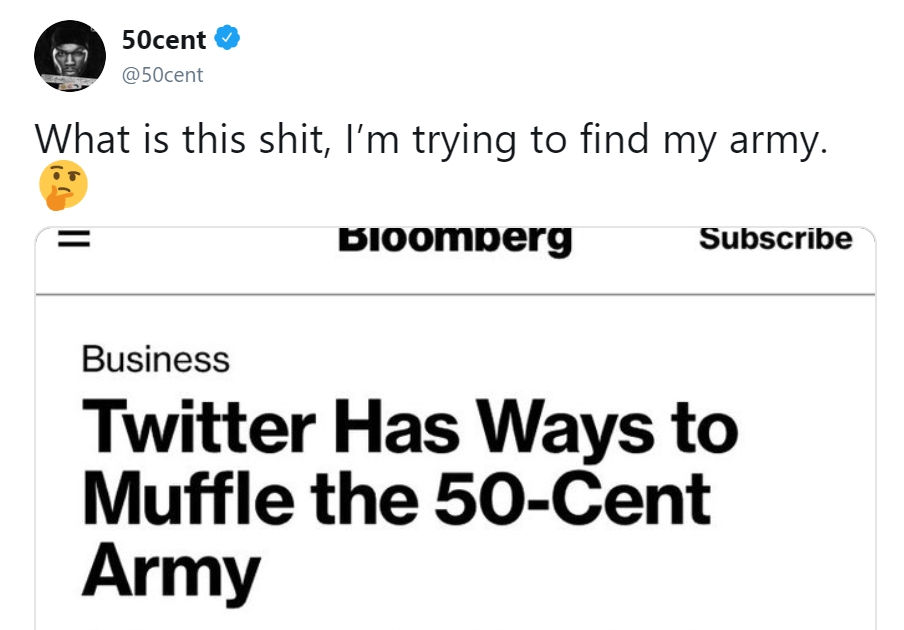Open the @50cent handle link
904x630 pixels.
click(x=161, y=75)
